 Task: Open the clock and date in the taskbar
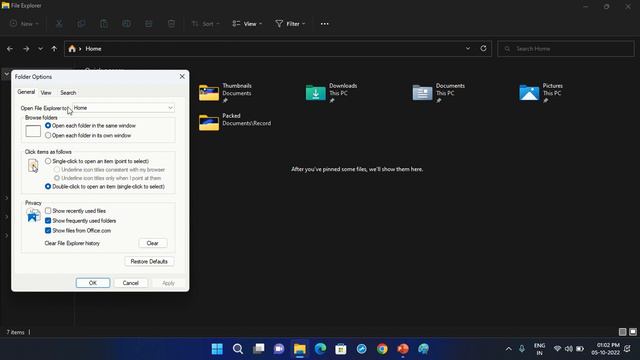point(606,349)
